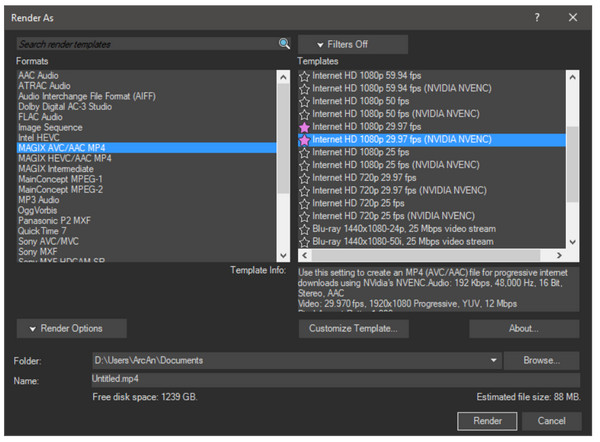Click the About button

(524, 328)
